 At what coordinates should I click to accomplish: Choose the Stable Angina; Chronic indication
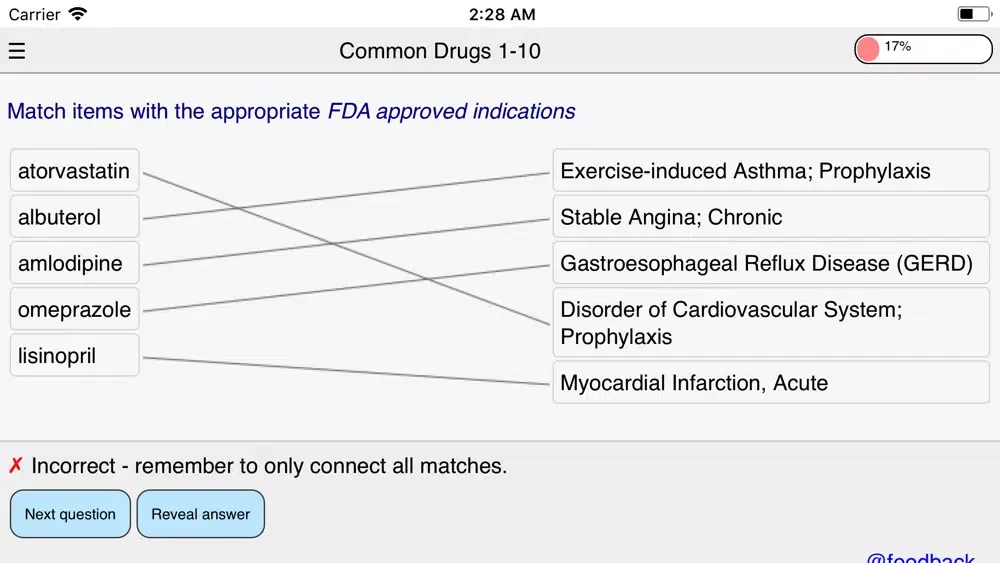click(770, 218)
